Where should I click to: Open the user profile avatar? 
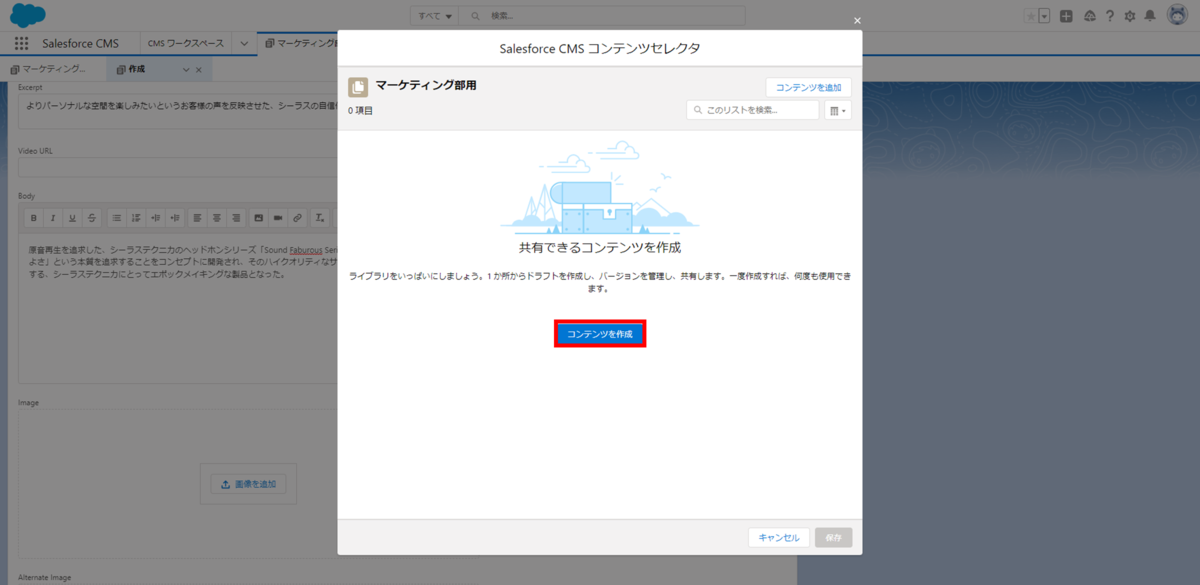(1176, 16)
